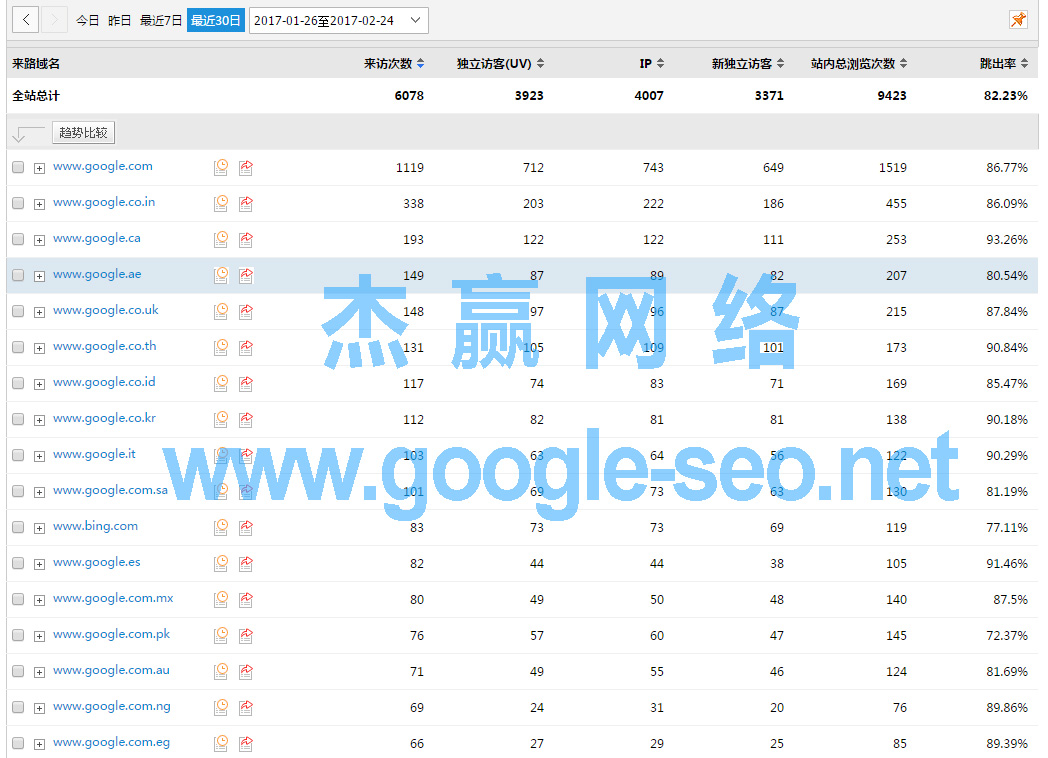
Task: Open history trend icon for www.google.co.id
Action: (x=221, y=384)
